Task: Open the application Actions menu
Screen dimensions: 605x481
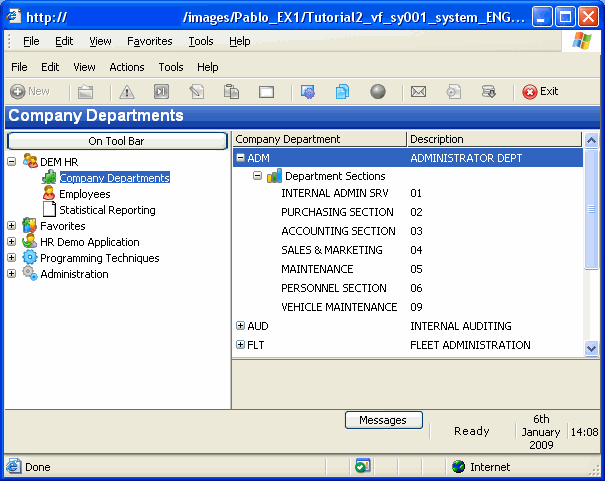Action: 127,67
